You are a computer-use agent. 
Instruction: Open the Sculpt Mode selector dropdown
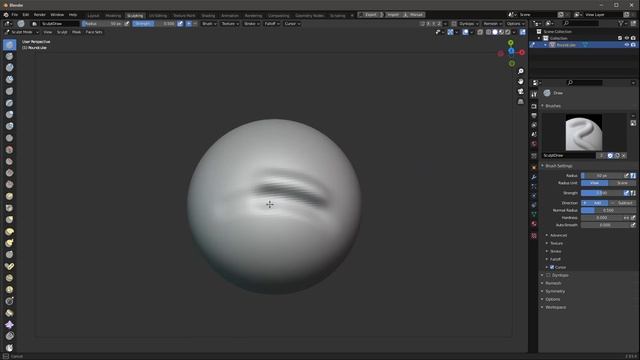point(22,32)
